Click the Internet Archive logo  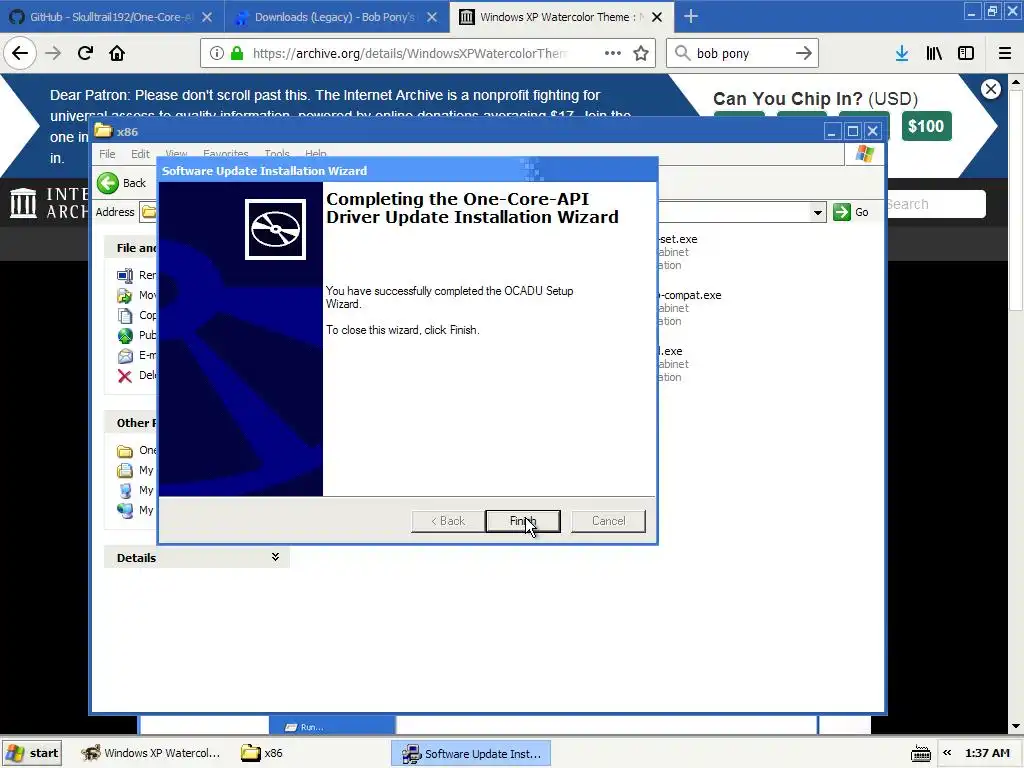click(47, 202)
